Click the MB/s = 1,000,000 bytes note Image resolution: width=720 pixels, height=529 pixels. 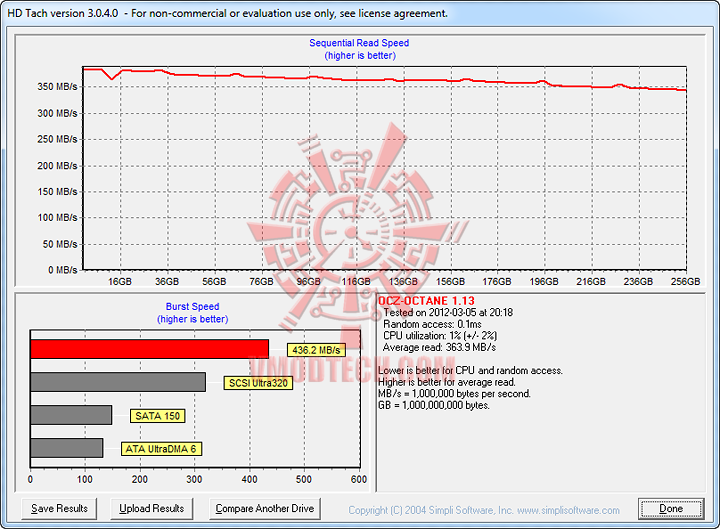point(454,394)
